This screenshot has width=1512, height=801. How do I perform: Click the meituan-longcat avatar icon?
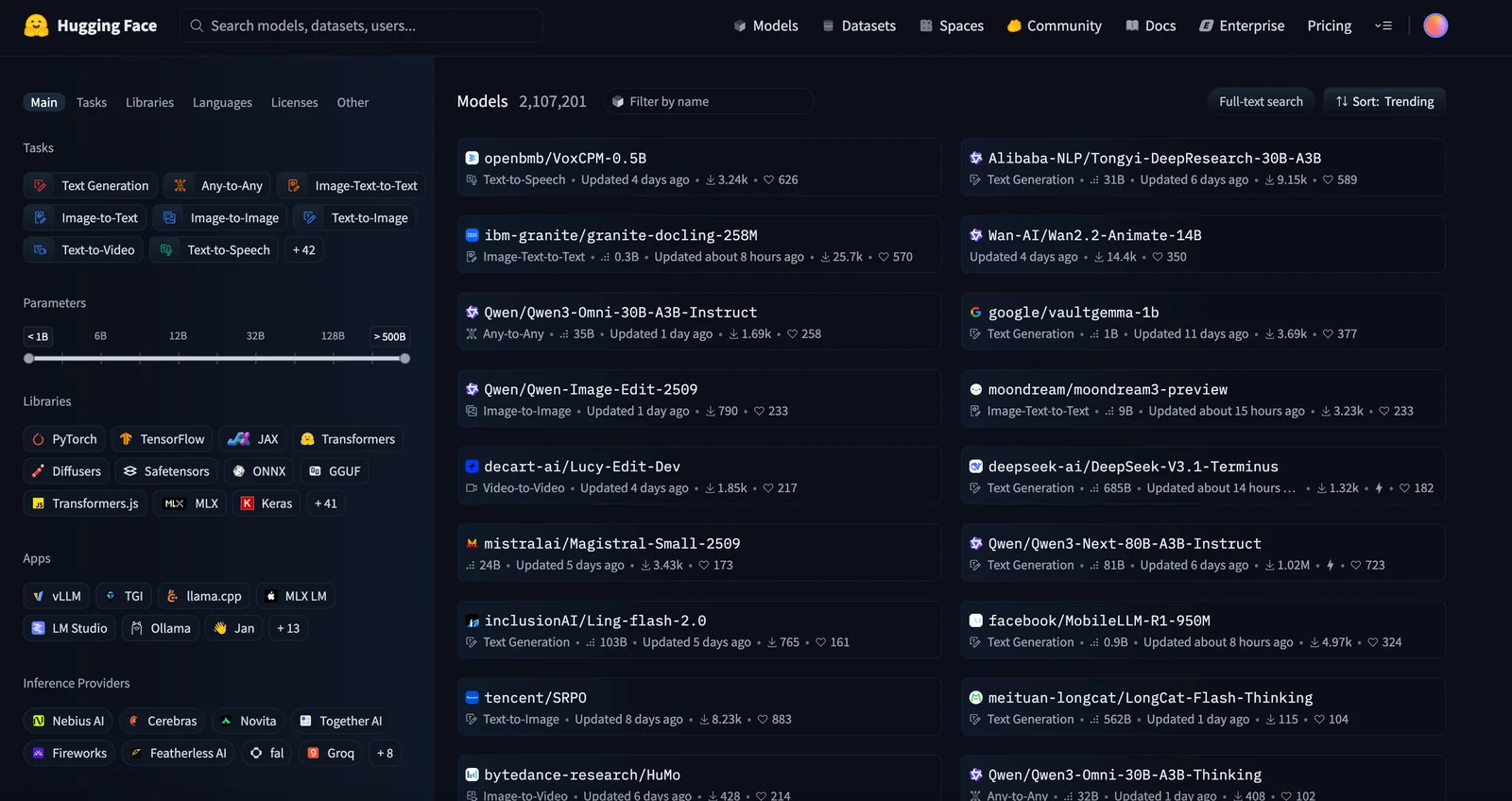point(975,698)
